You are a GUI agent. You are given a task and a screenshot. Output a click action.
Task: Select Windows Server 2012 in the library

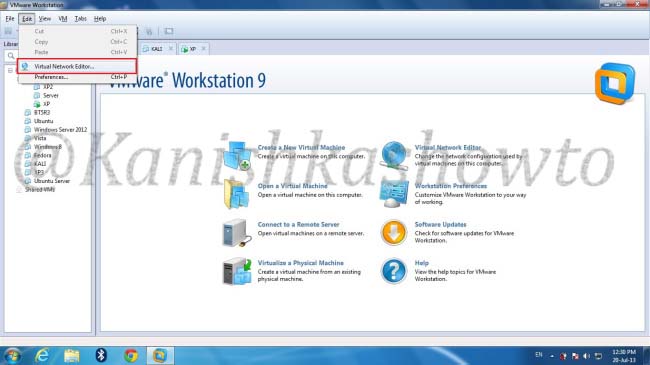61,129
